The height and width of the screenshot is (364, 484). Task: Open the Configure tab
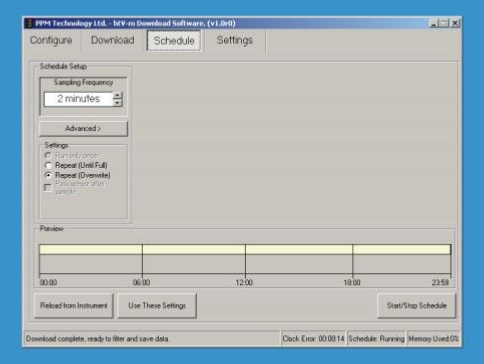51,40
